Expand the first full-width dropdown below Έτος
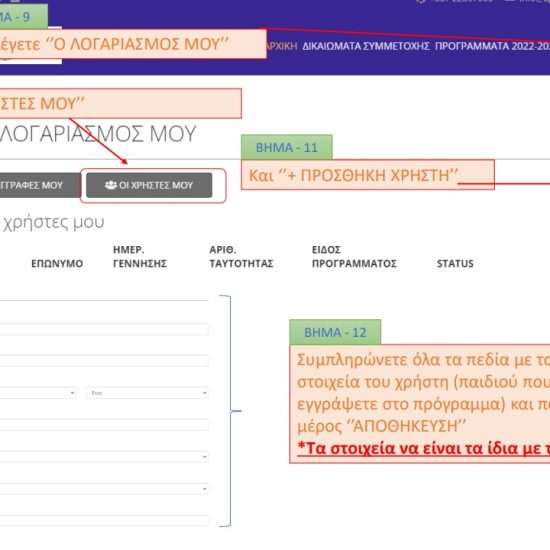Viewport: 550px width, 550px height. click(x=104, y=457)
